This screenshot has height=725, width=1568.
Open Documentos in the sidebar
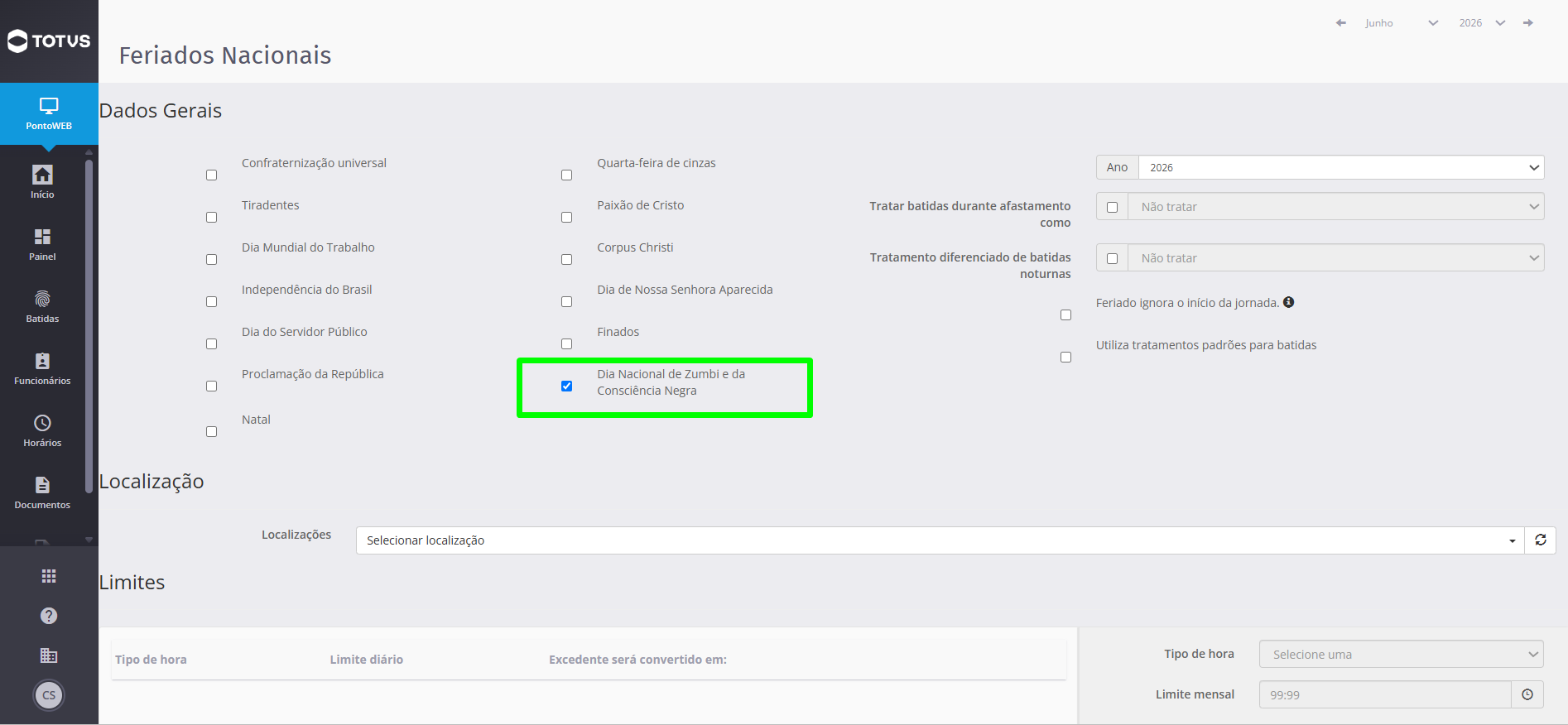point(42,492)
